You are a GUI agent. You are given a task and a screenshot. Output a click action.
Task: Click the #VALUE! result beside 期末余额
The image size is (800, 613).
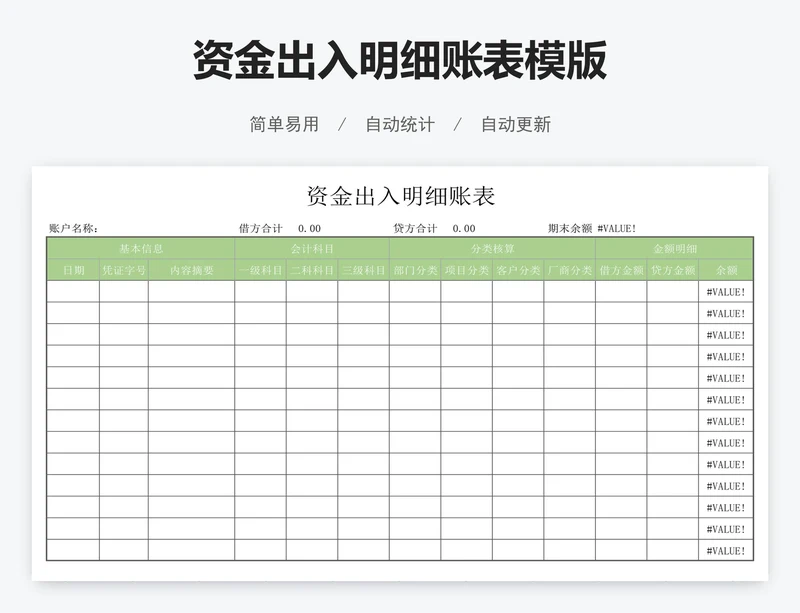click(617, 229)
